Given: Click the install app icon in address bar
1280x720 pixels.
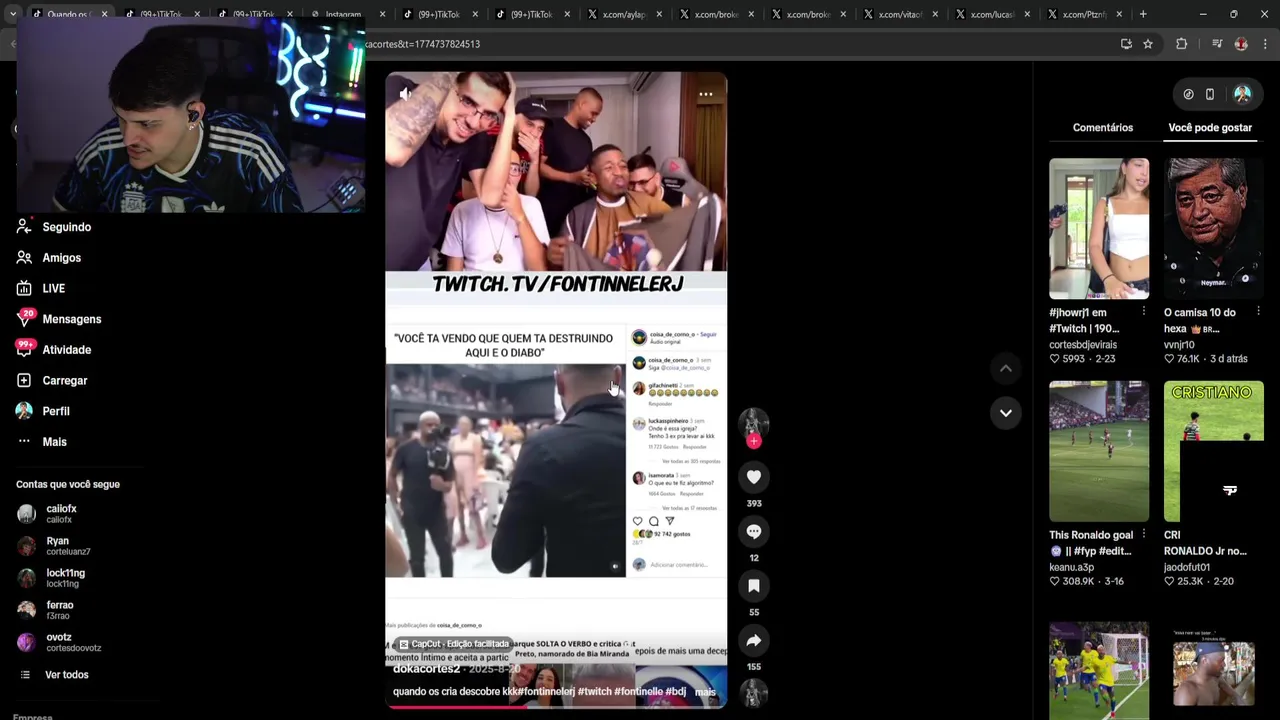Looking at the screenshot, I should (1126, 44).
